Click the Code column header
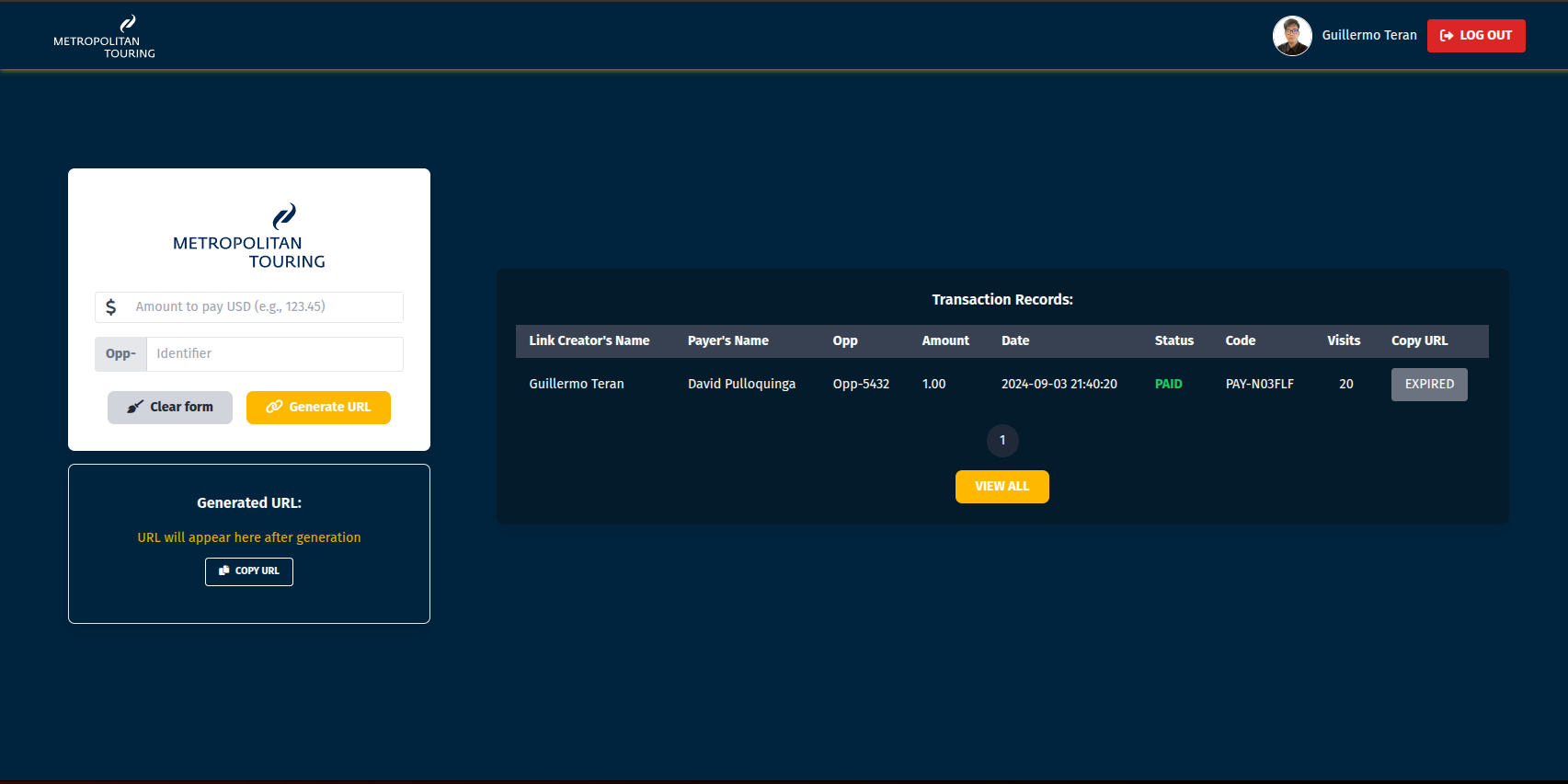The height and width of the screenshot is (784, 1568). pyautogui.click(x=1241, y=340)
